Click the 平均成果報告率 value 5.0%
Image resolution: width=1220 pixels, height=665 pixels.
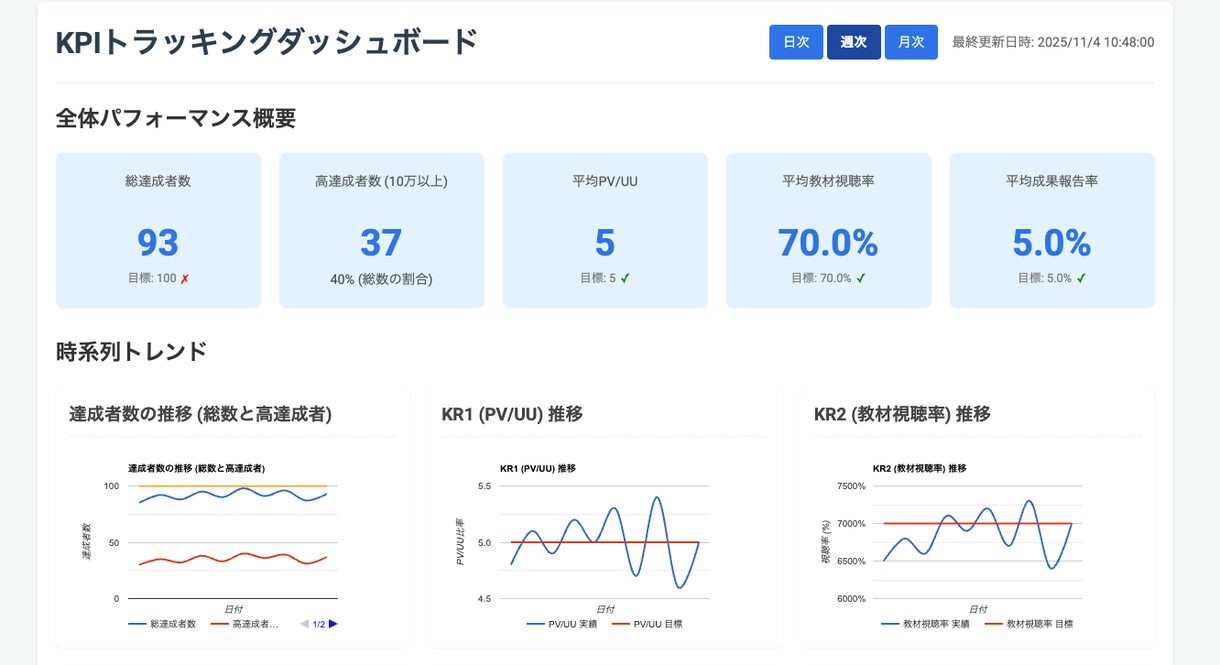(x=1052, y=242)
